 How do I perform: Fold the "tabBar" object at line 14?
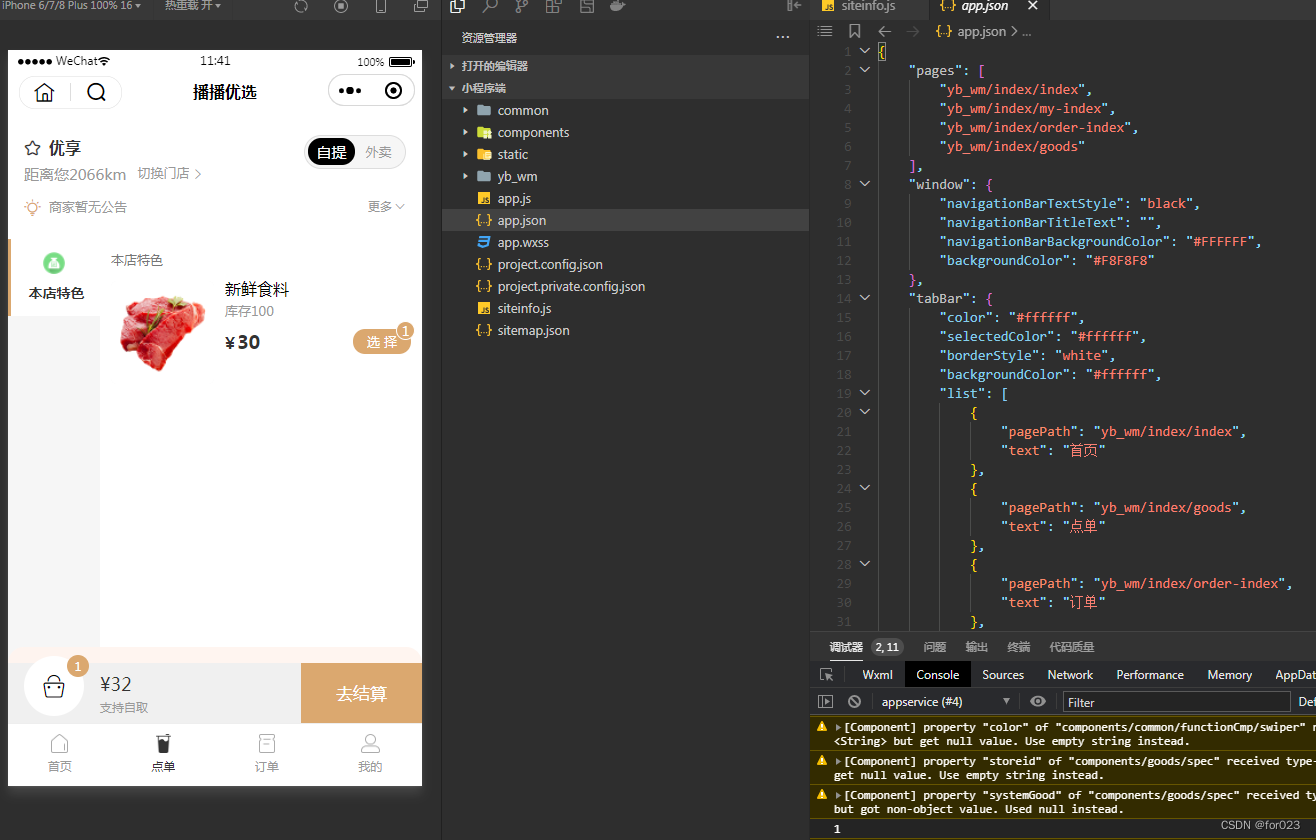[x=865, y=298]
